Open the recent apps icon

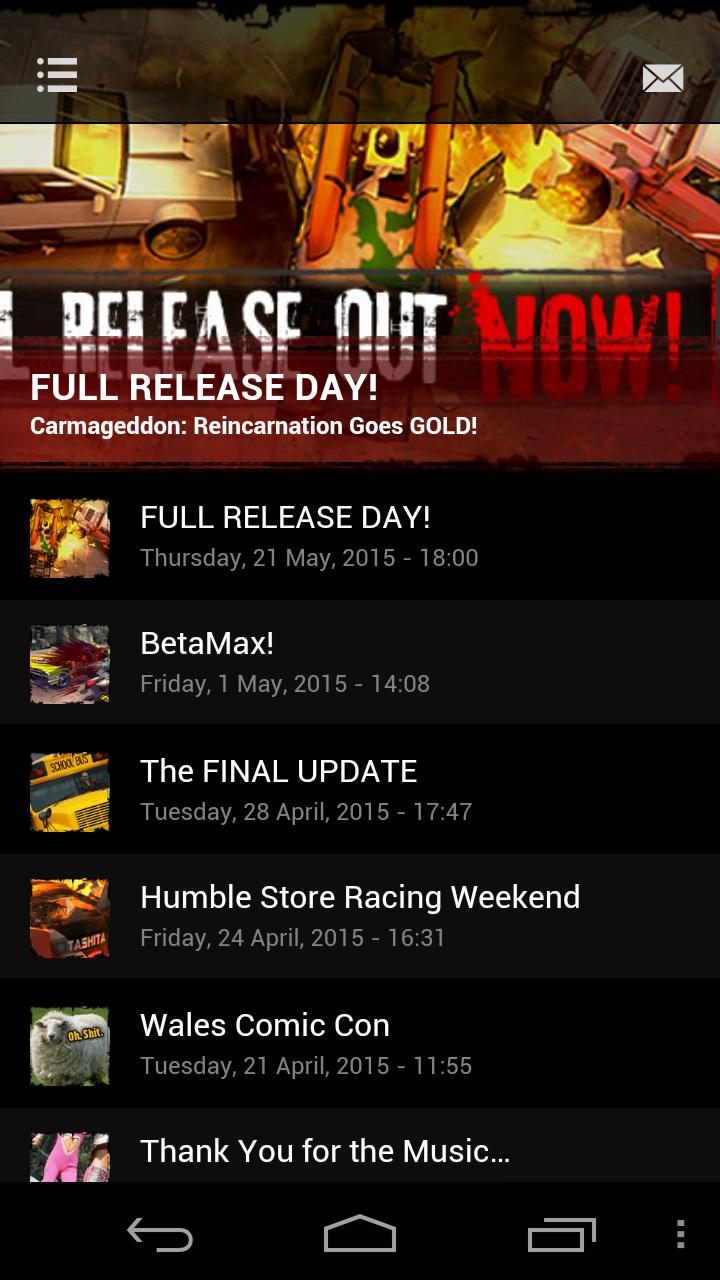point(561,1235)
